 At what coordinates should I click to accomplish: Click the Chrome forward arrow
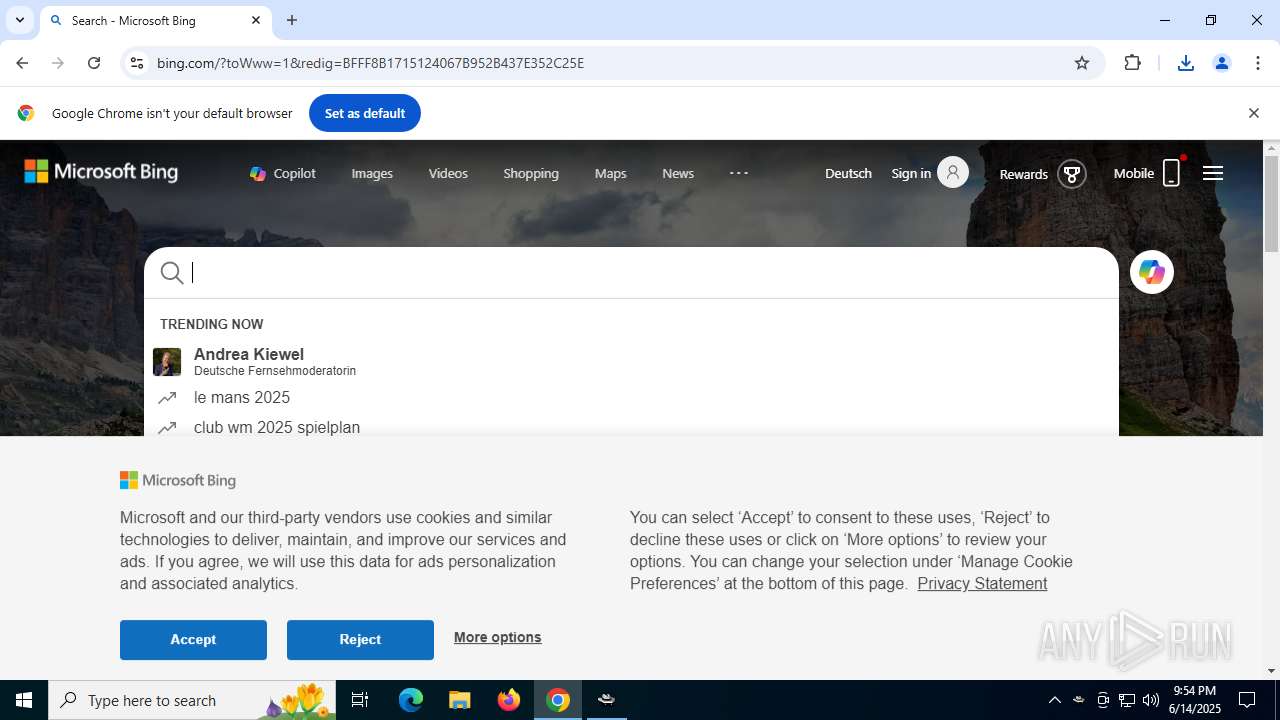58,63
